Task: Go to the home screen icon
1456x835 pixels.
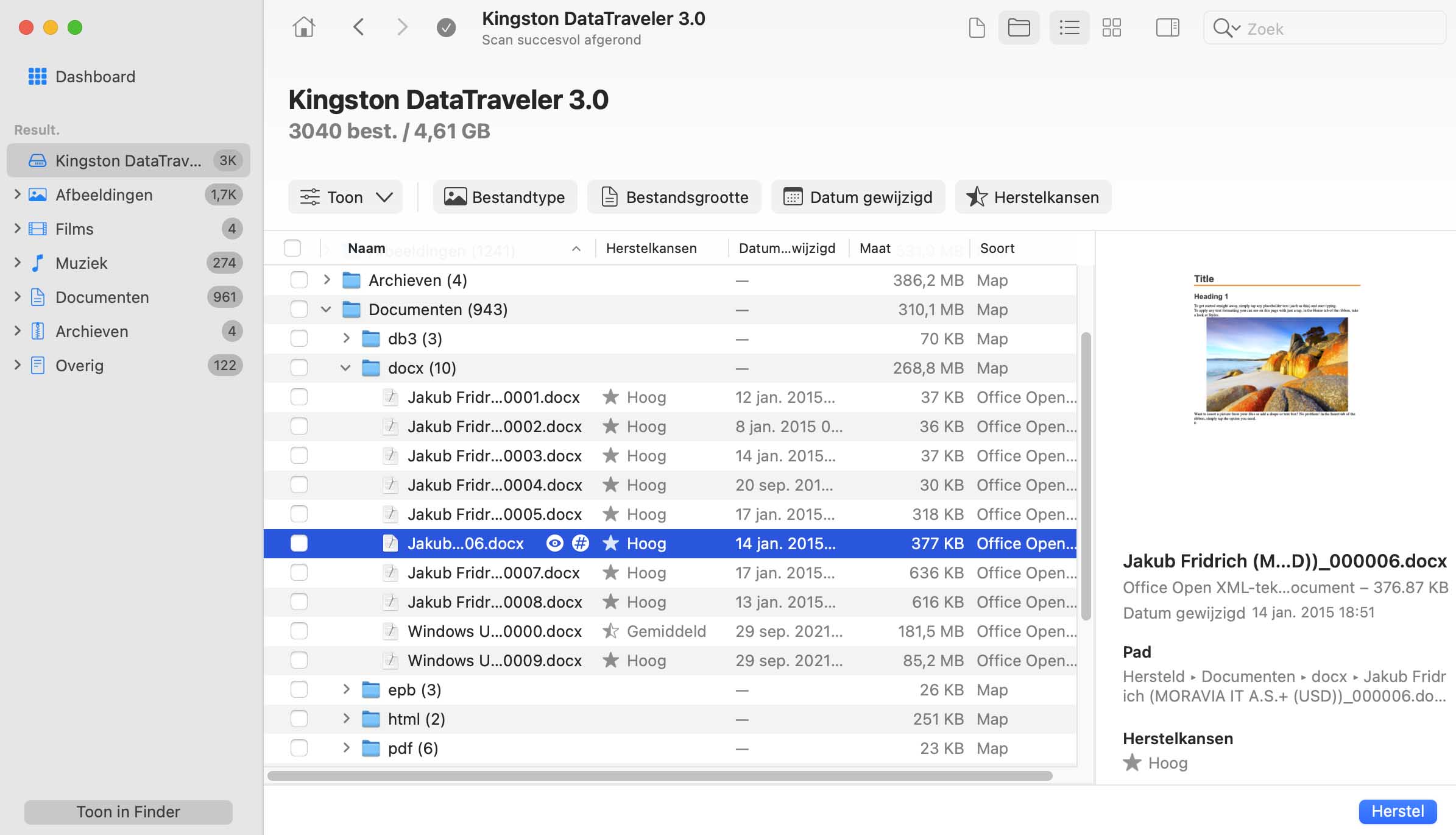Action: coord(303,27)
